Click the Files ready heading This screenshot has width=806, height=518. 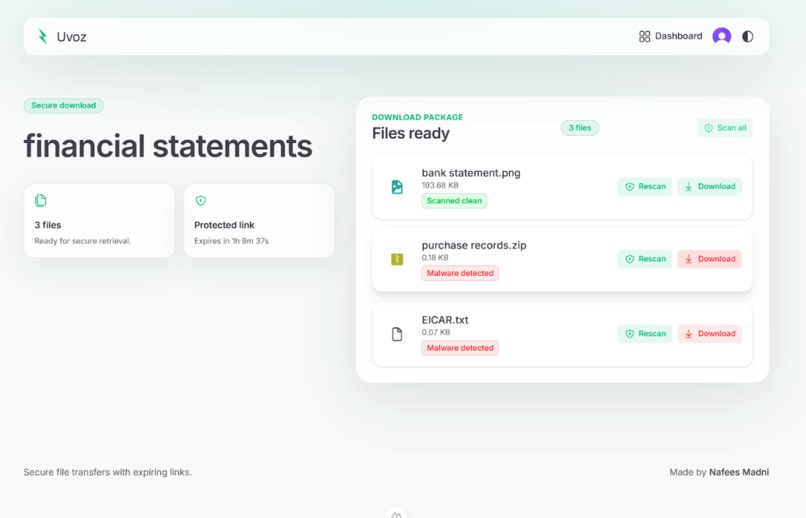coord(410,134)
